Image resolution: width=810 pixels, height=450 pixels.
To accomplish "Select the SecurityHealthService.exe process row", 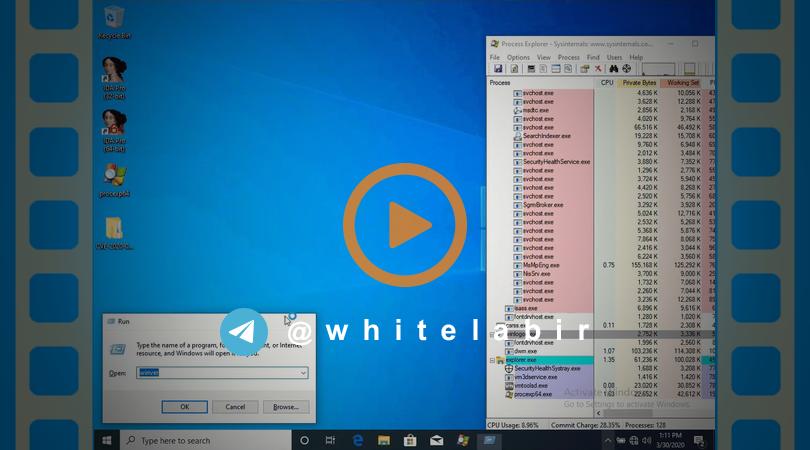I will point(601,162).
